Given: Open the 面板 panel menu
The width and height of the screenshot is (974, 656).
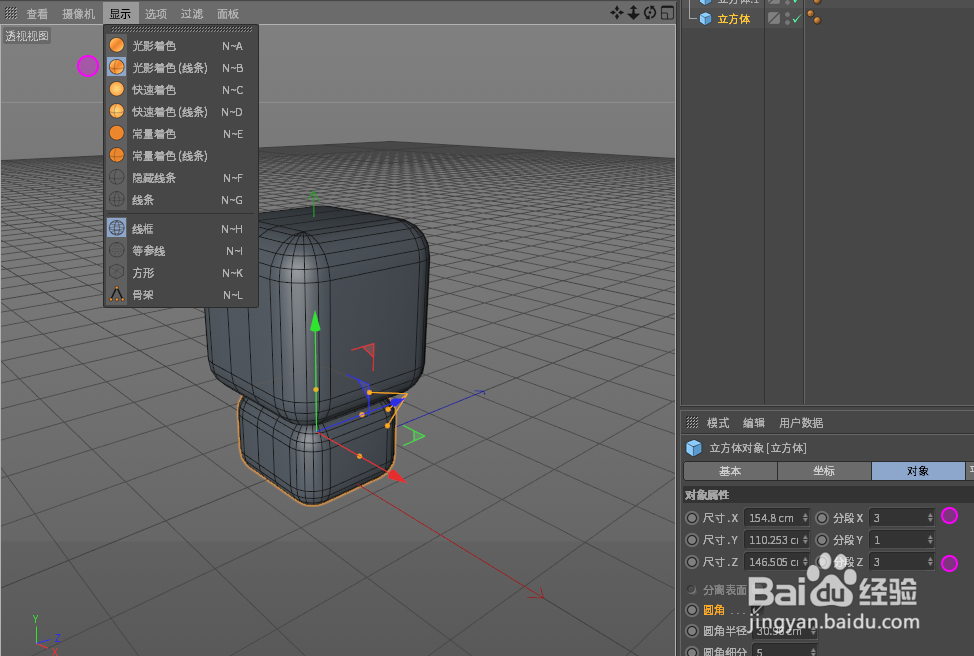Looking at the screenshot, I should point(228,14).
